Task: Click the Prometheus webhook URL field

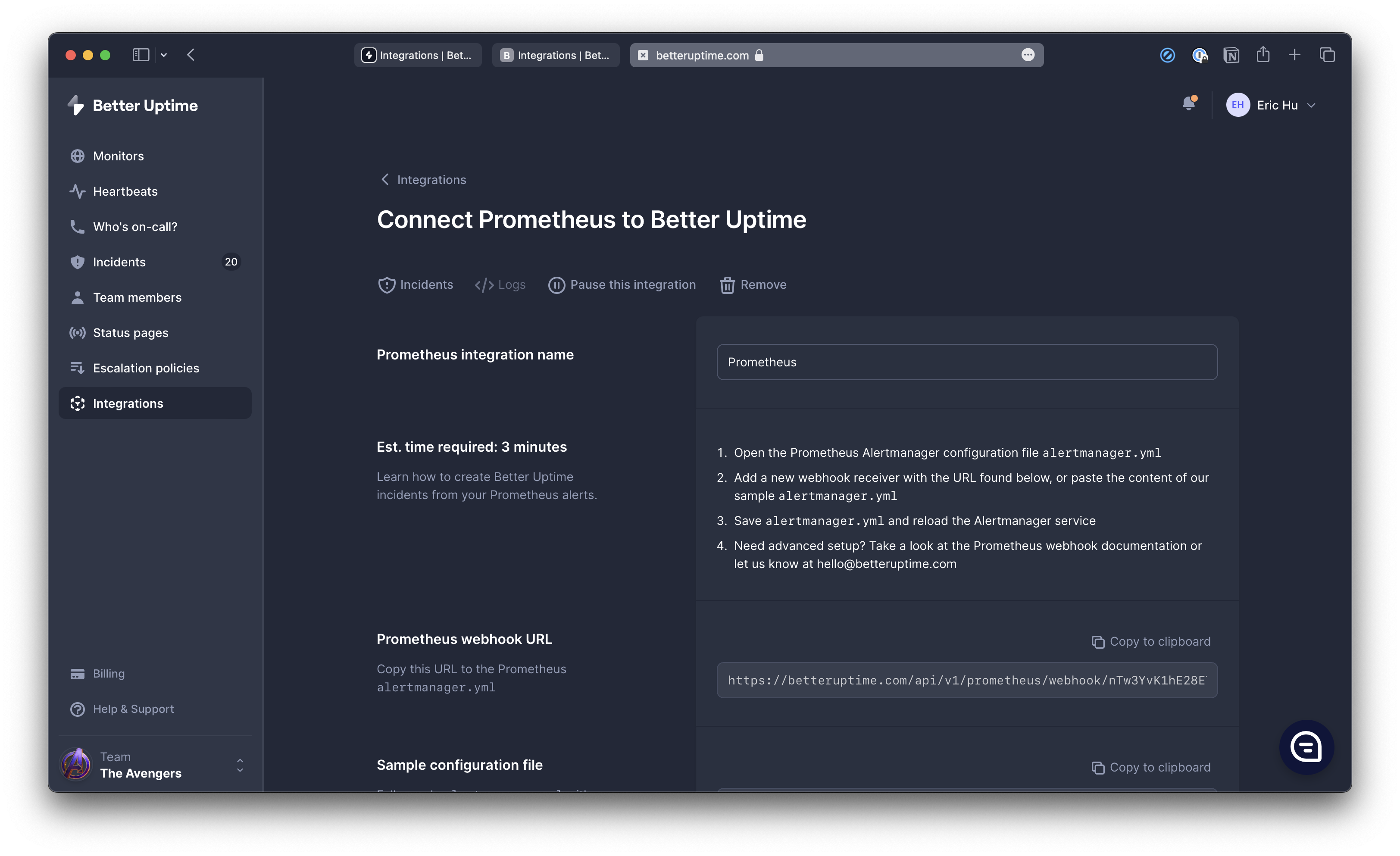Action: (x=967, y=680)
